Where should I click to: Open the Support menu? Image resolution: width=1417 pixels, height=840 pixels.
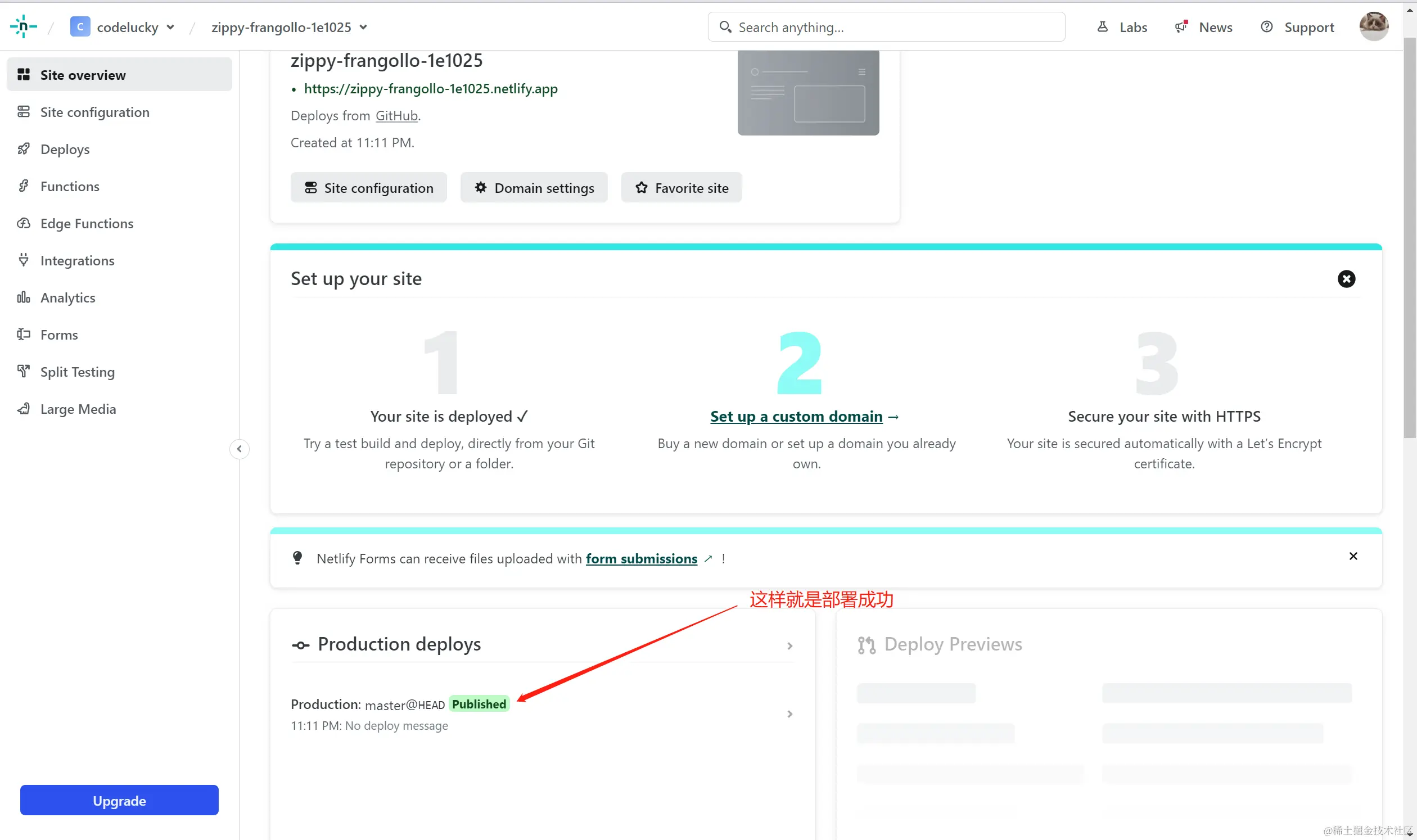pos(1297,26)
